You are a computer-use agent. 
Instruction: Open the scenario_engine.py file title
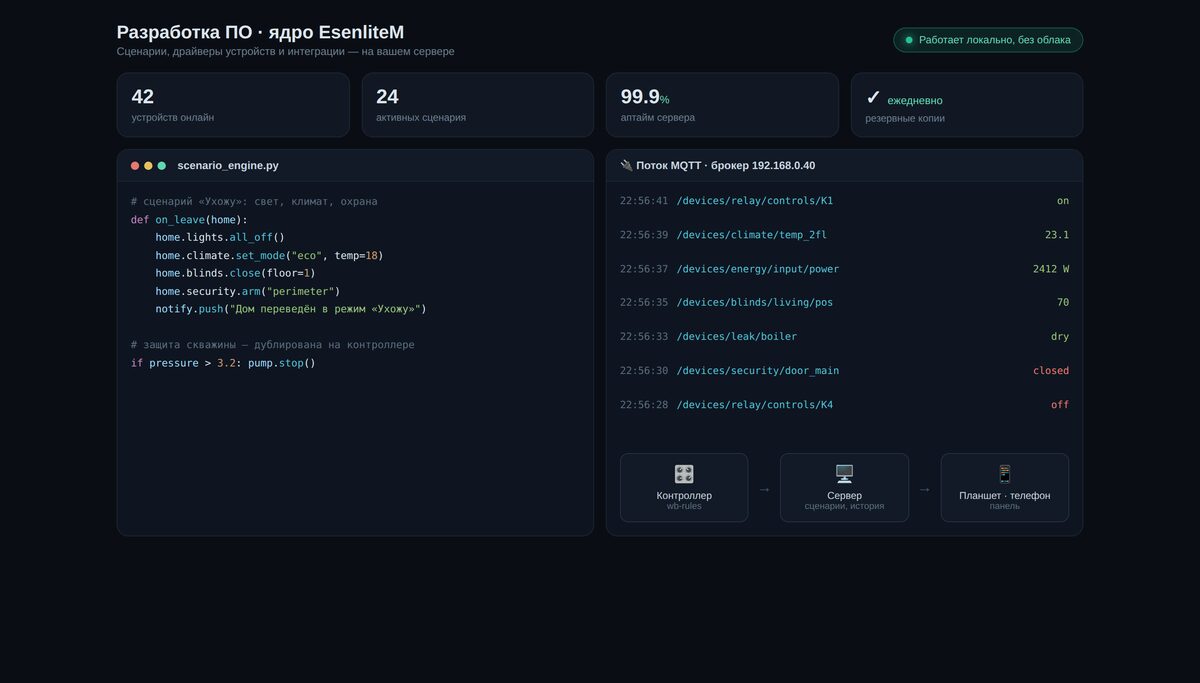pos(228,166)
